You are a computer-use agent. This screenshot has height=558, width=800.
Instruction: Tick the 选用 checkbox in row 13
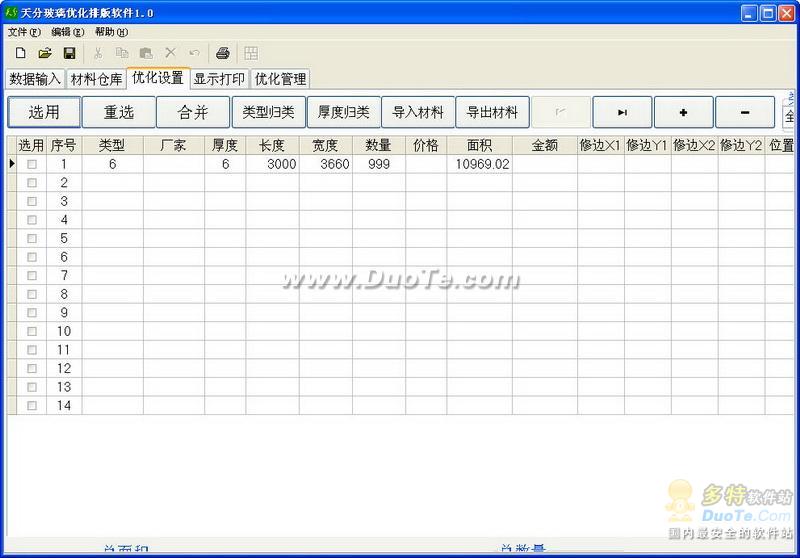[x=32, y=387]
